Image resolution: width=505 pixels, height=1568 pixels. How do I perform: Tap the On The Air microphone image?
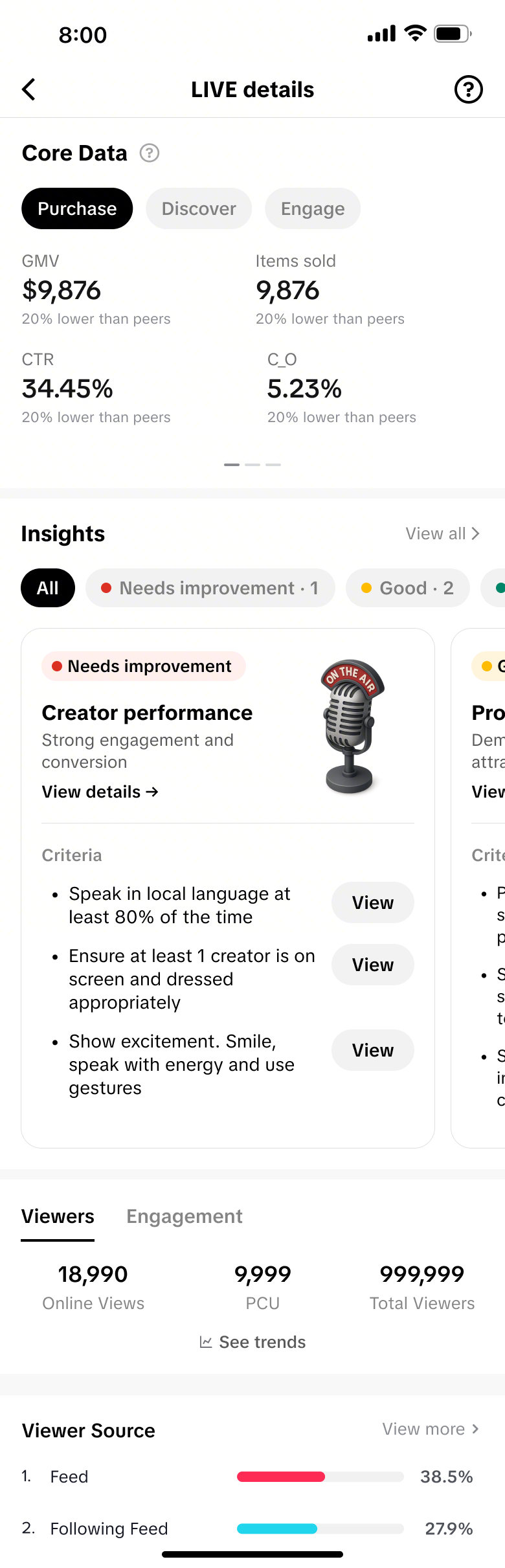pyautogui.click(x=351, y=726)
